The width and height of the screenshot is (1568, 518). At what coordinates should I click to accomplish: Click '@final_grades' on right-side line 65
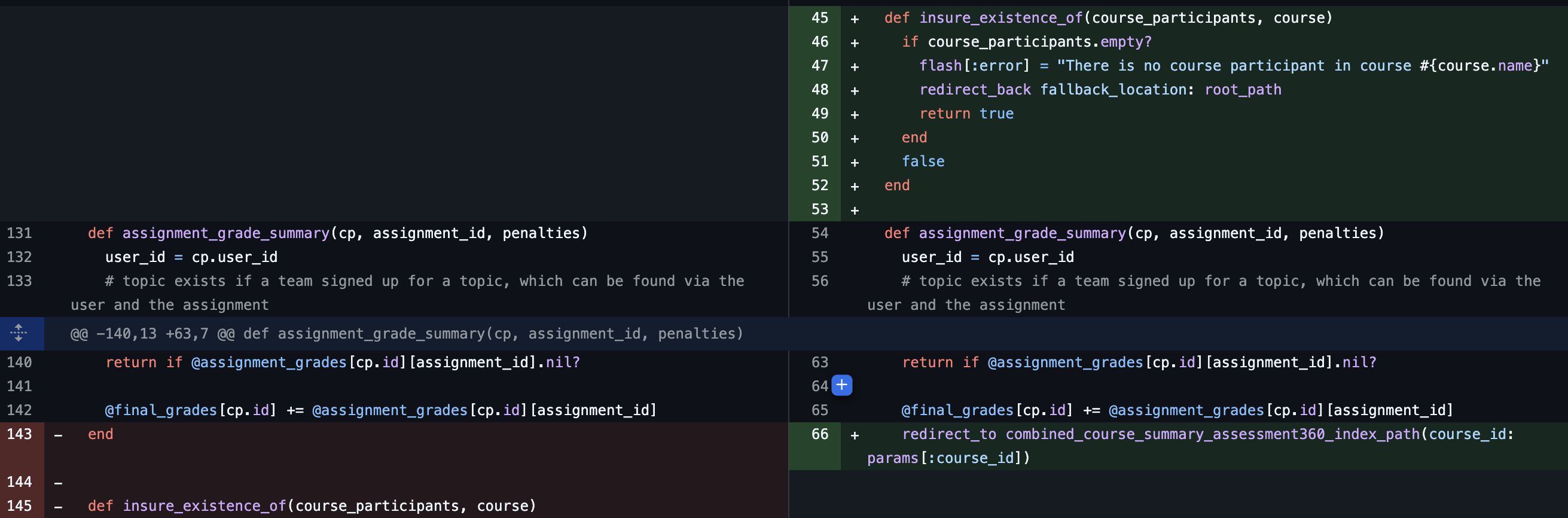(x=957, y=410)
